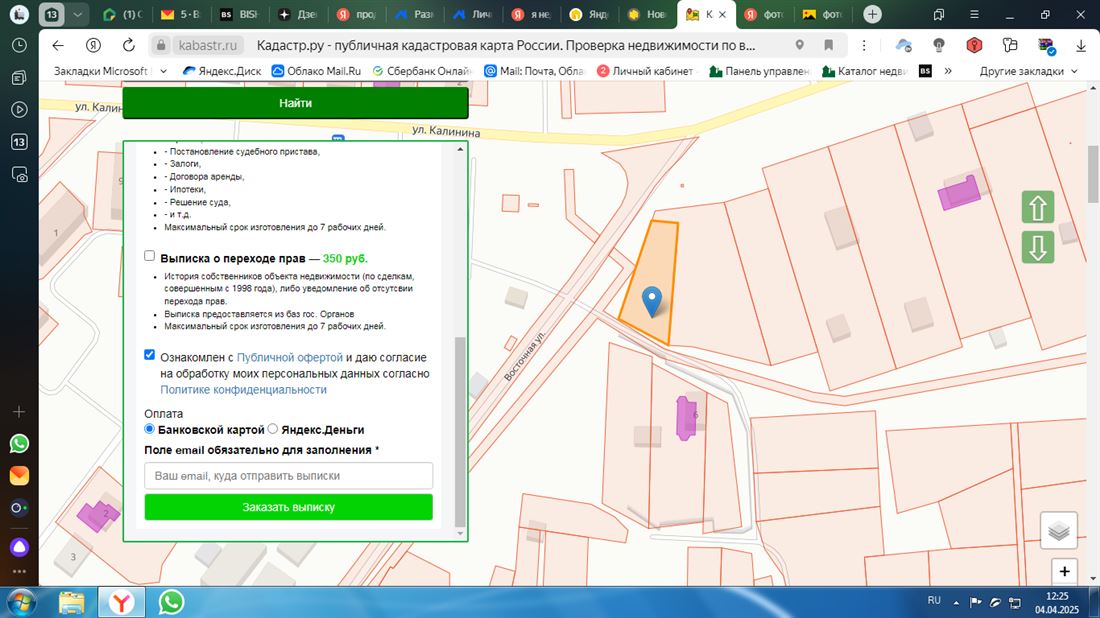Reload the page with refresh icon

[x=128, y=45]
